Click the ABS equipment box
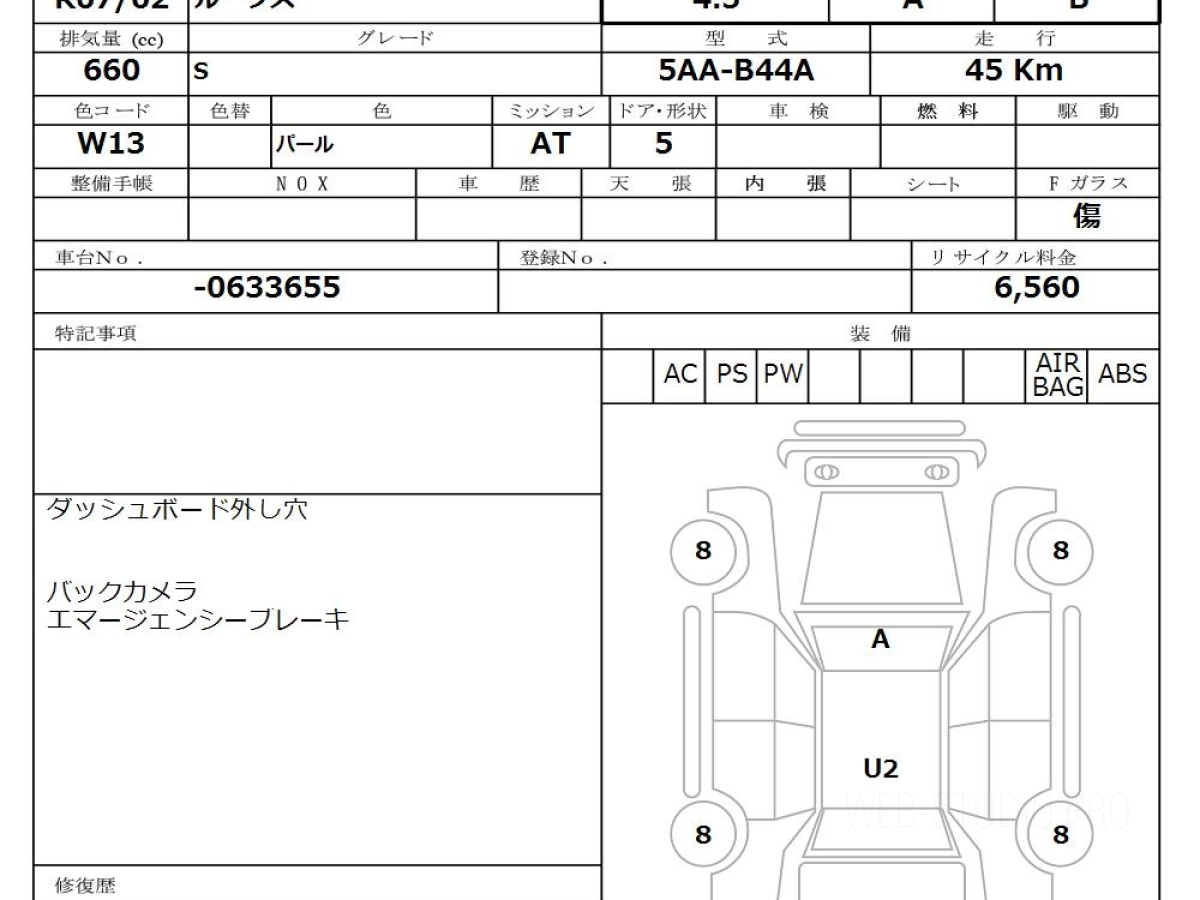 pyautogui.click(x=1123, y=375)
